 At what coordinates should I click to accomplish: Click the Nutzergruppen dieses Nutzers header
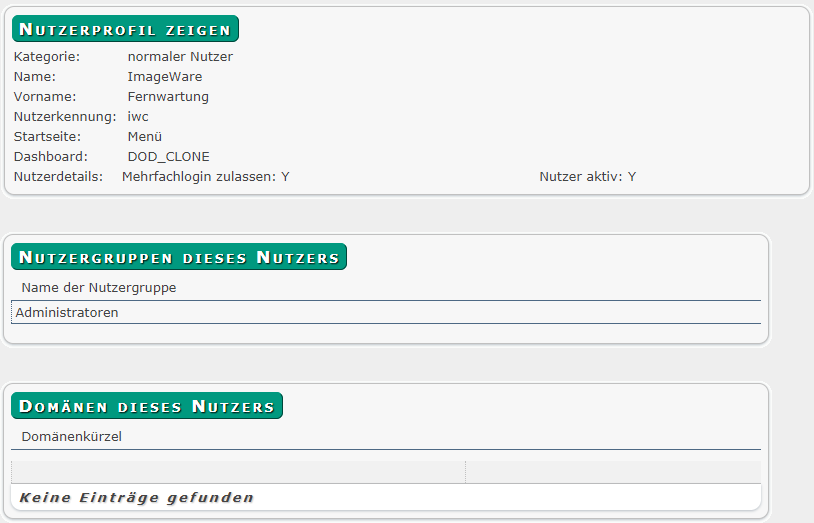point(179,257)
